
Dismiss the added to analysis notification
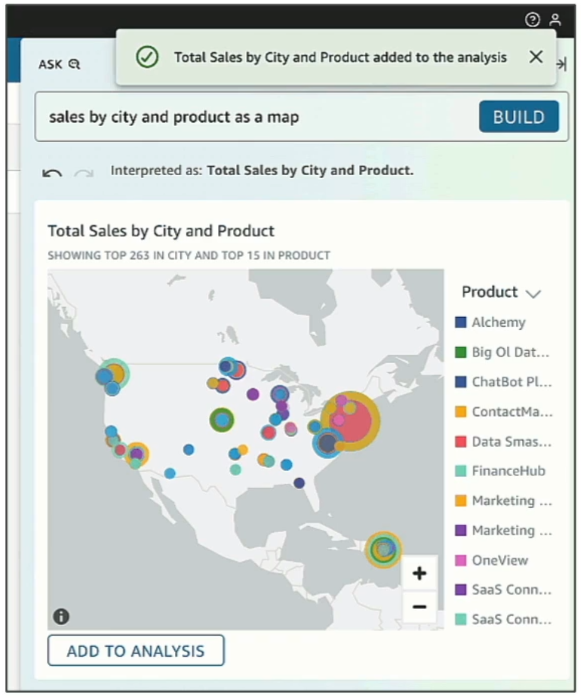point(536,57)
